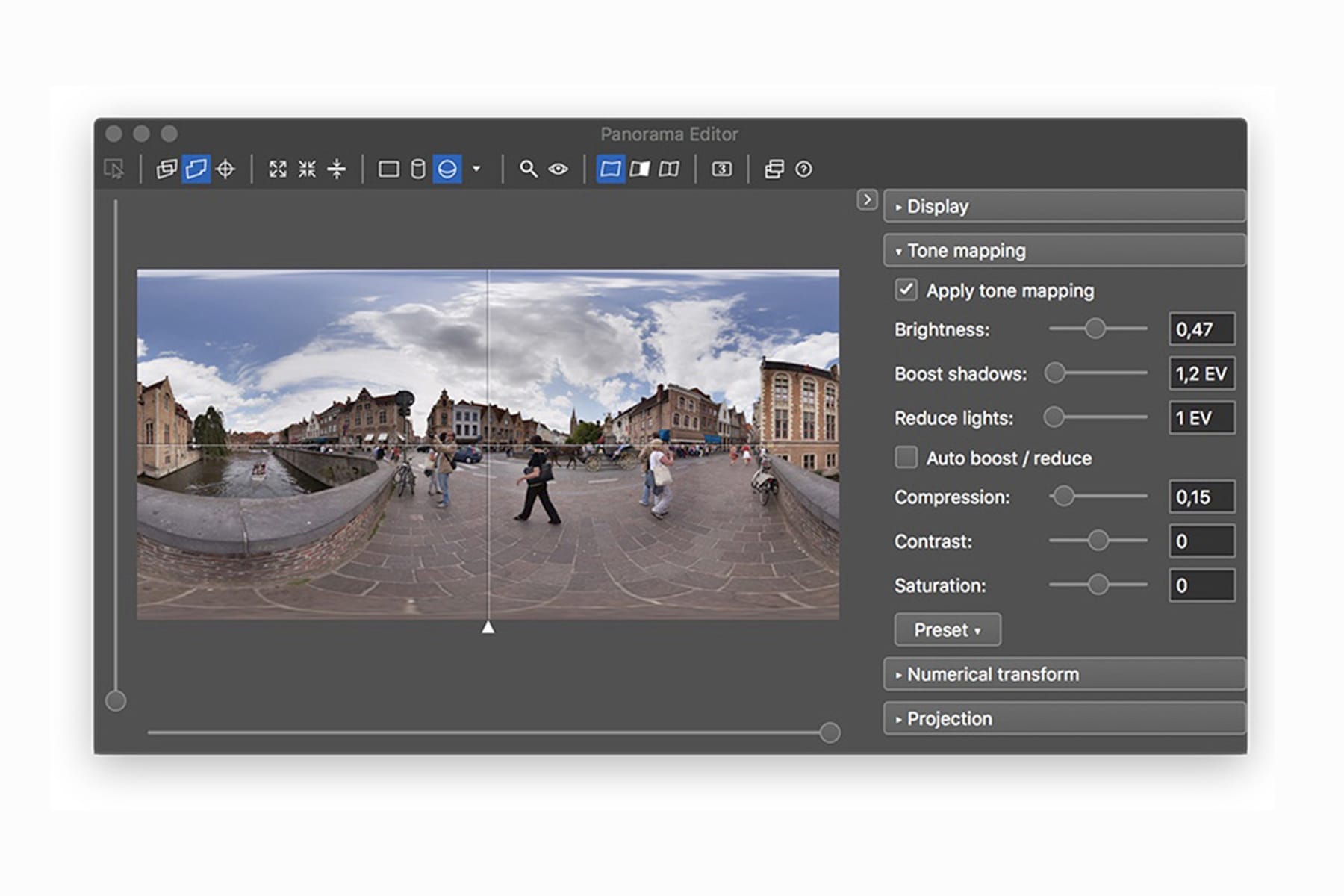This screenshot has width=1344, height=896.
Task: Collapse the Tone mapping section
Action: point(1064,250)
